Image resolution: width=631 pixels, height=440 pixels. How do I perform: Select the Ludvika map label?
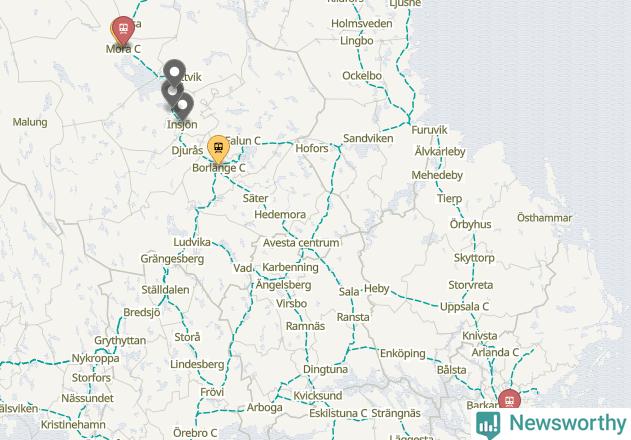[192, 242]
